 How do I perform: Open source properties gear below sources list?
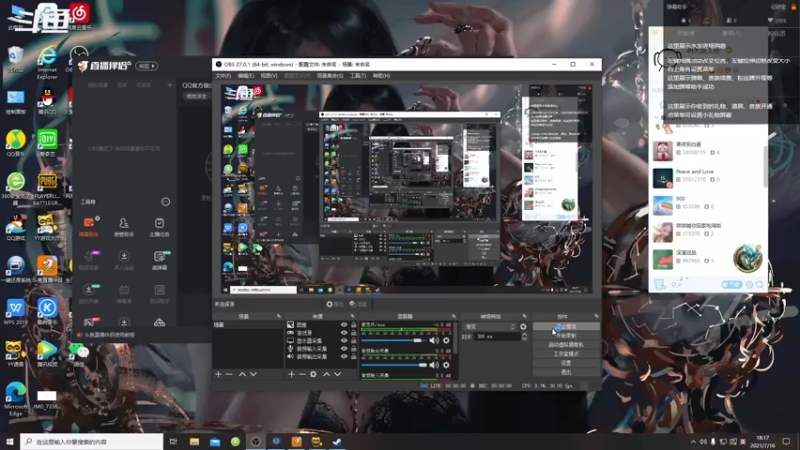313,374
